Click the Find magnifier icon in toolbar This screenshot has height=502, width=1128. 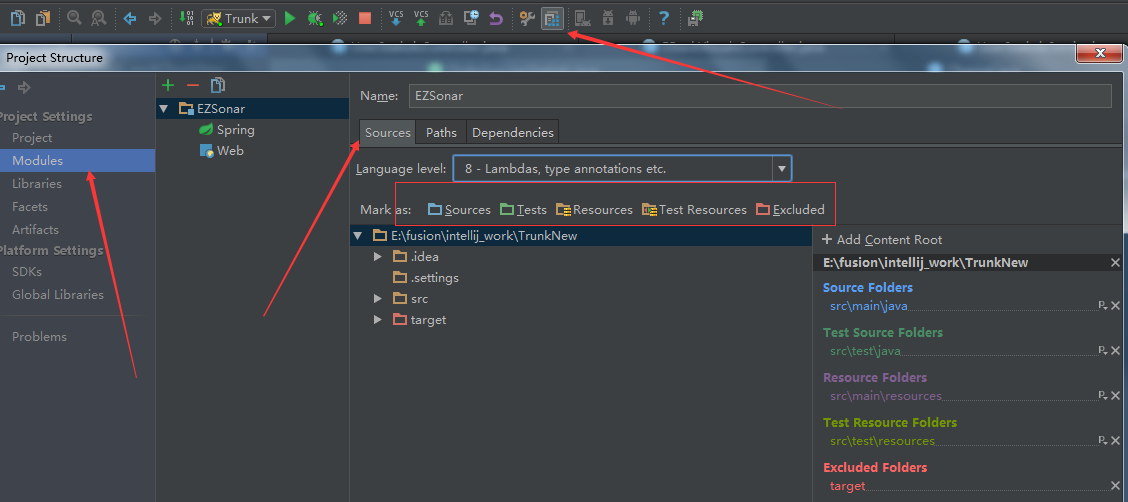click(x=74, y=18)
